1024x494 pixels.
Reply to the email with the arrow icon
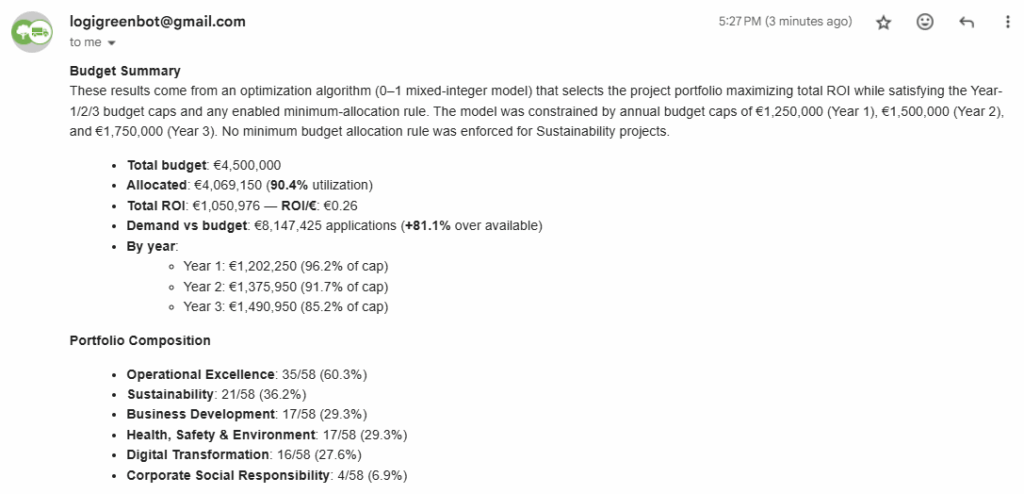[x=966, y=22]
